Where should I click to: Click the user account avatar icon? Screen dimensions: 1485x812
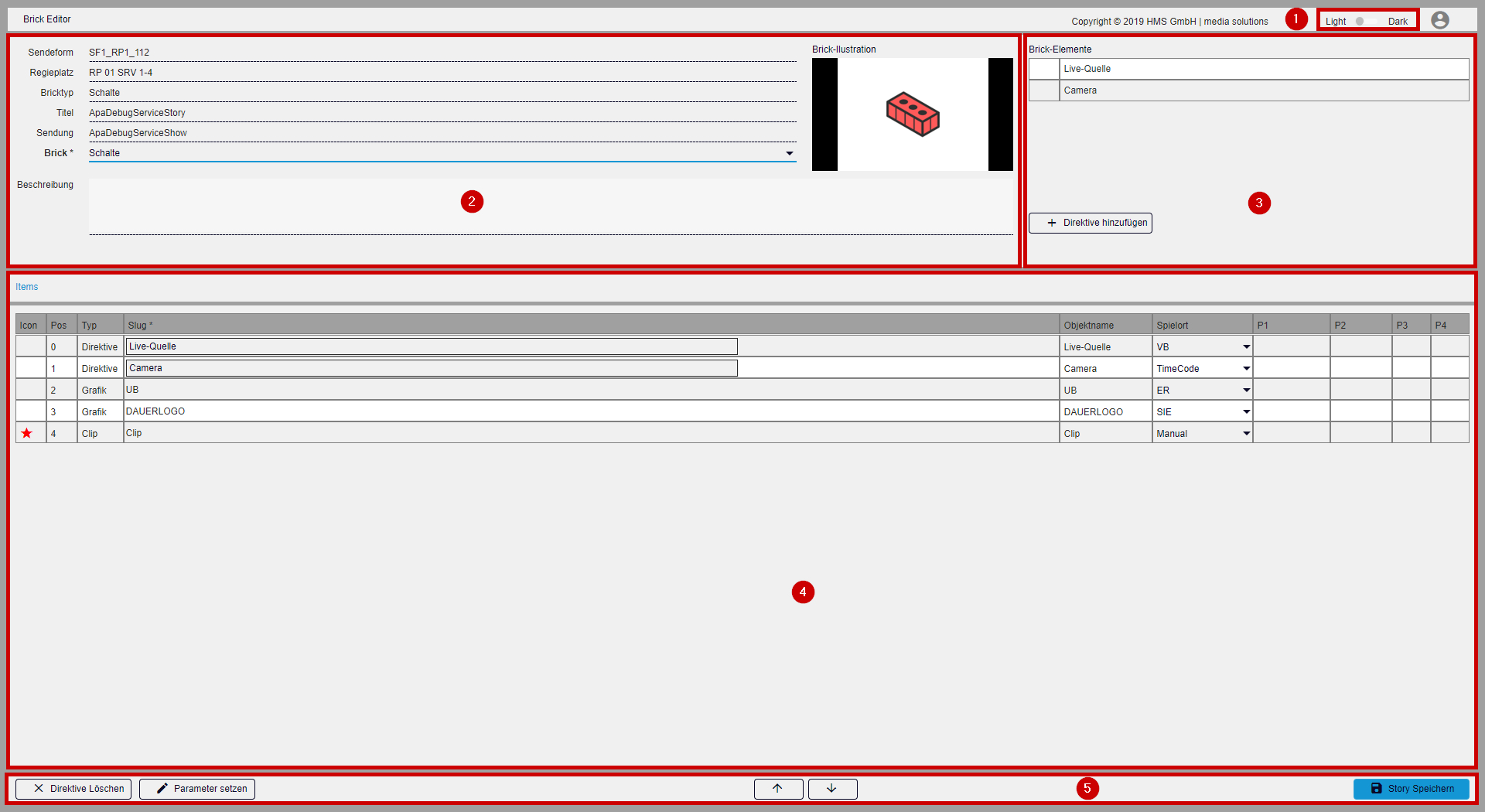point(1439,20)
